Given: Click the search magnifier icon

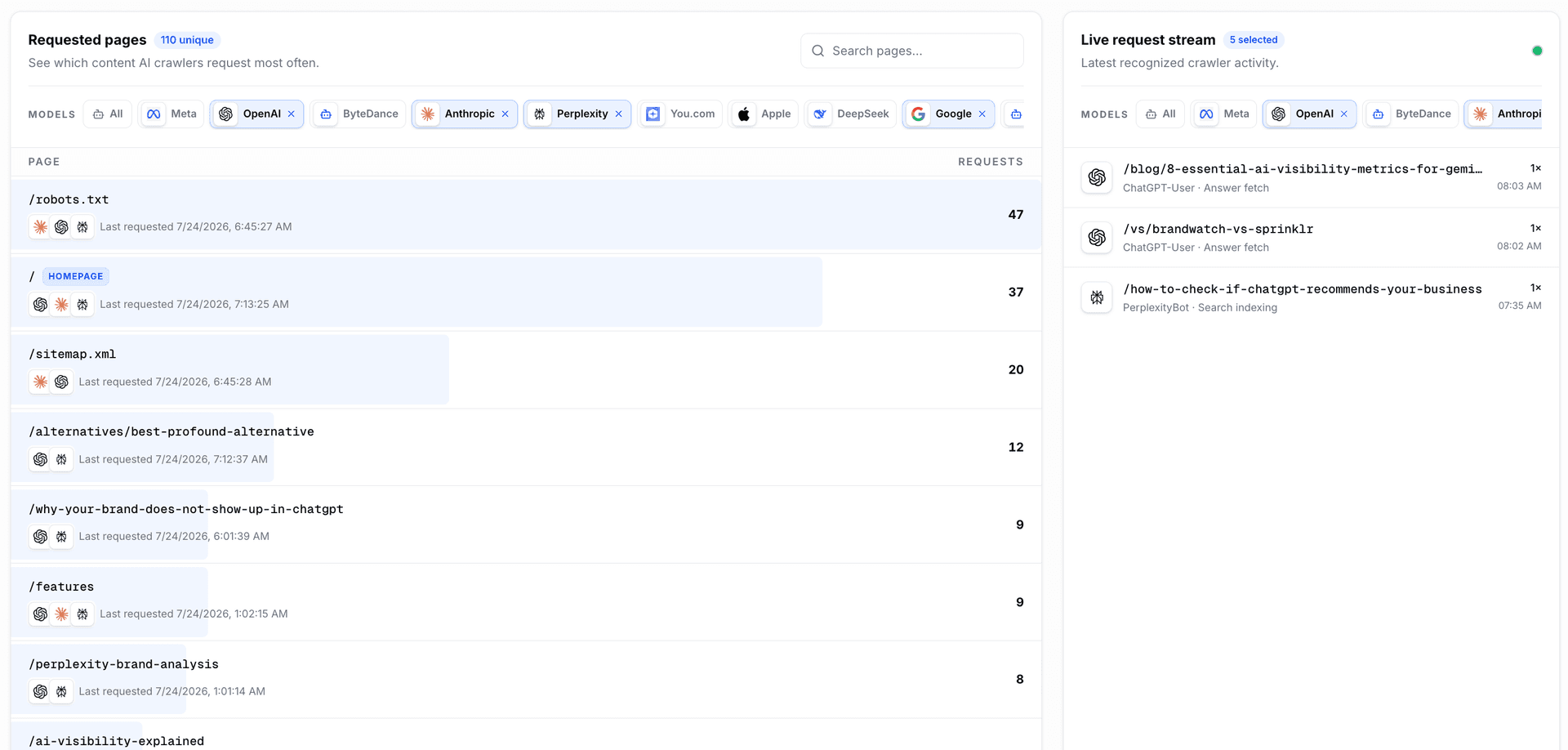Looking at the screenshot, I should (x=817, y=51).
